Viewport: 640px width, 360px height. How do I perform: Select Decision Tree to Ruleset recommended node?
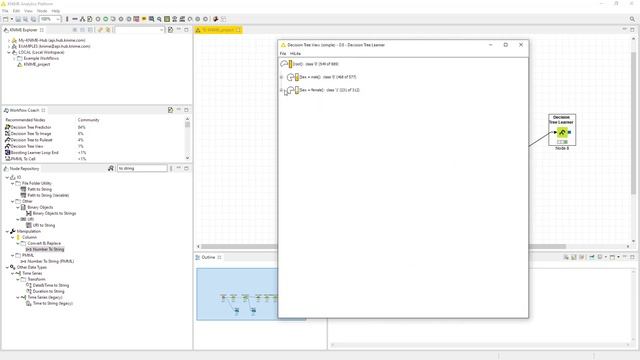pyautogui.click(x=31, y=140)
